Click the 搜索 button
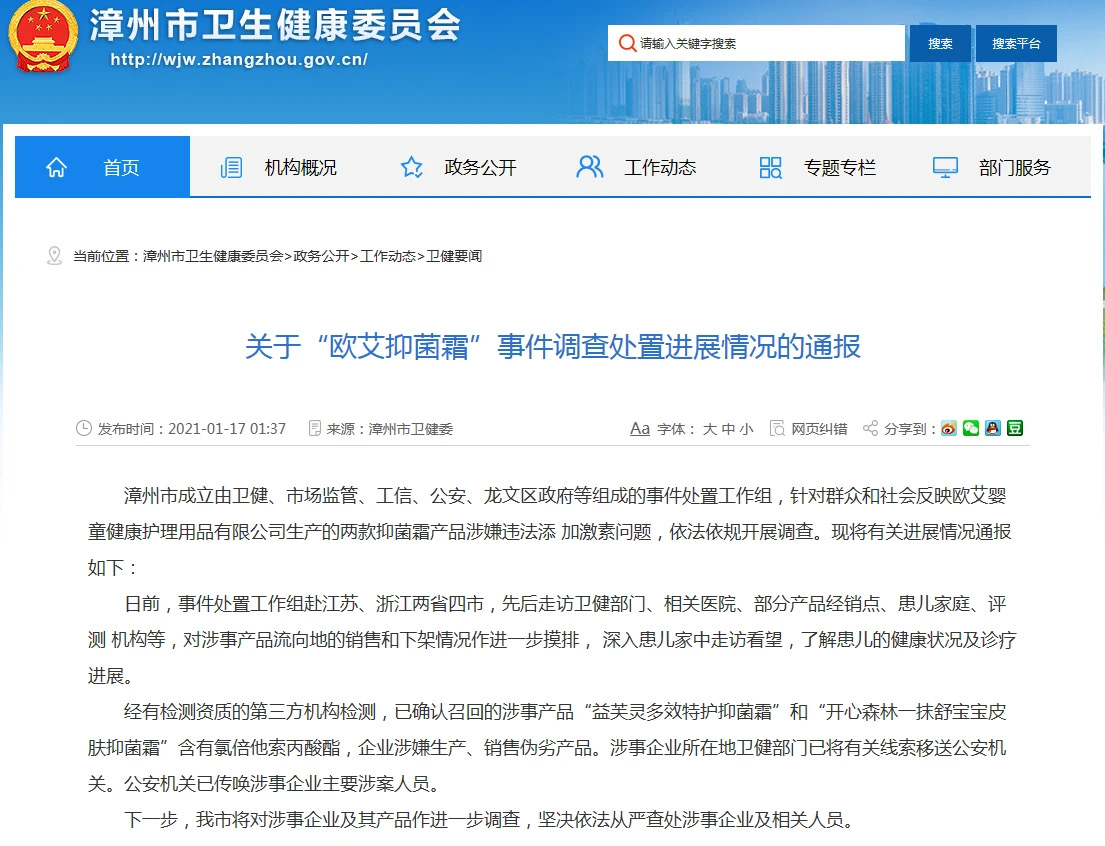 [940, 43]
